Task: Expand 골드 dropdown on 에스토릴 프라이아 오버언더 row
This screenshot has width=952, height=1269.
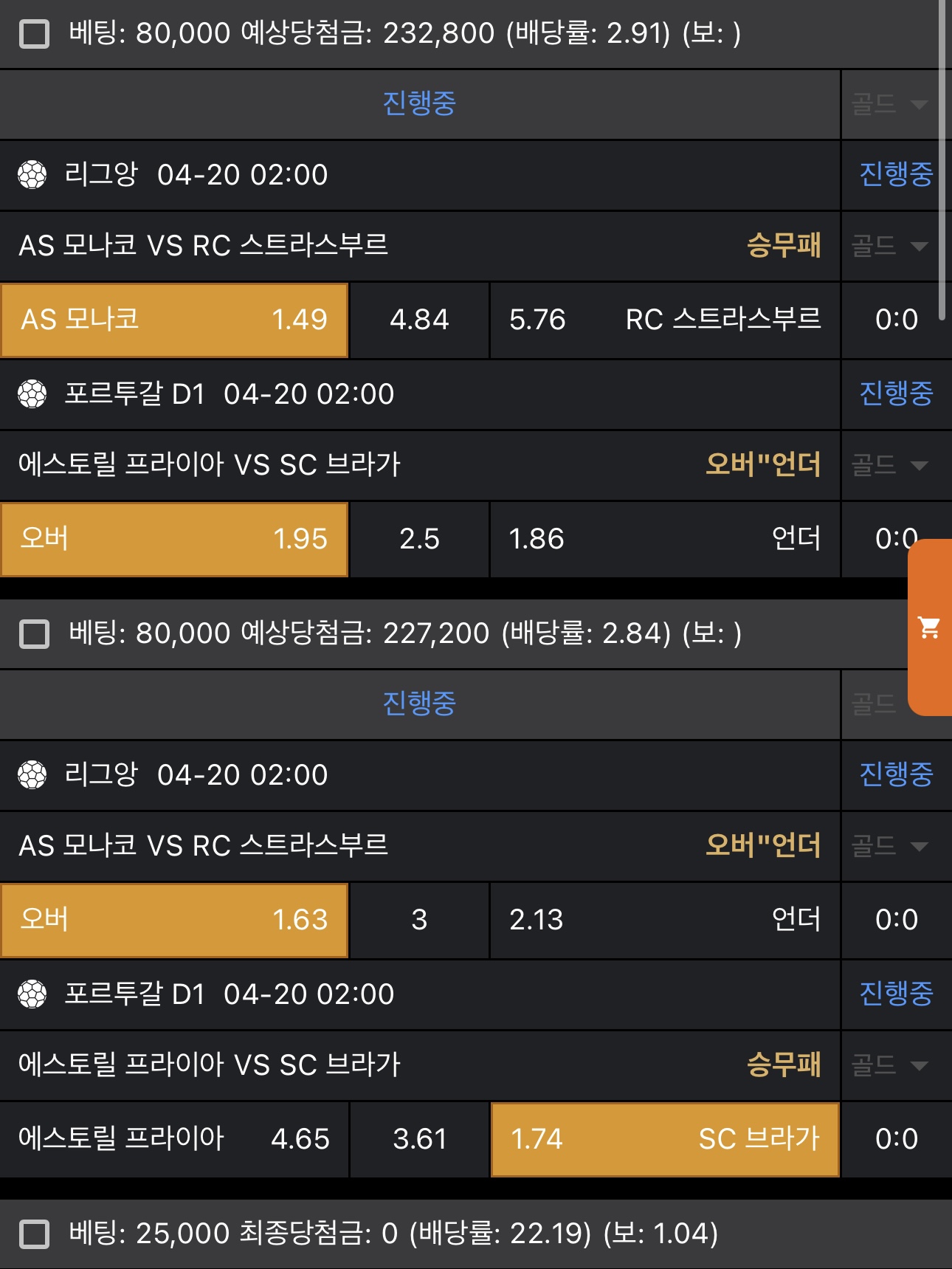Action: 889,465
